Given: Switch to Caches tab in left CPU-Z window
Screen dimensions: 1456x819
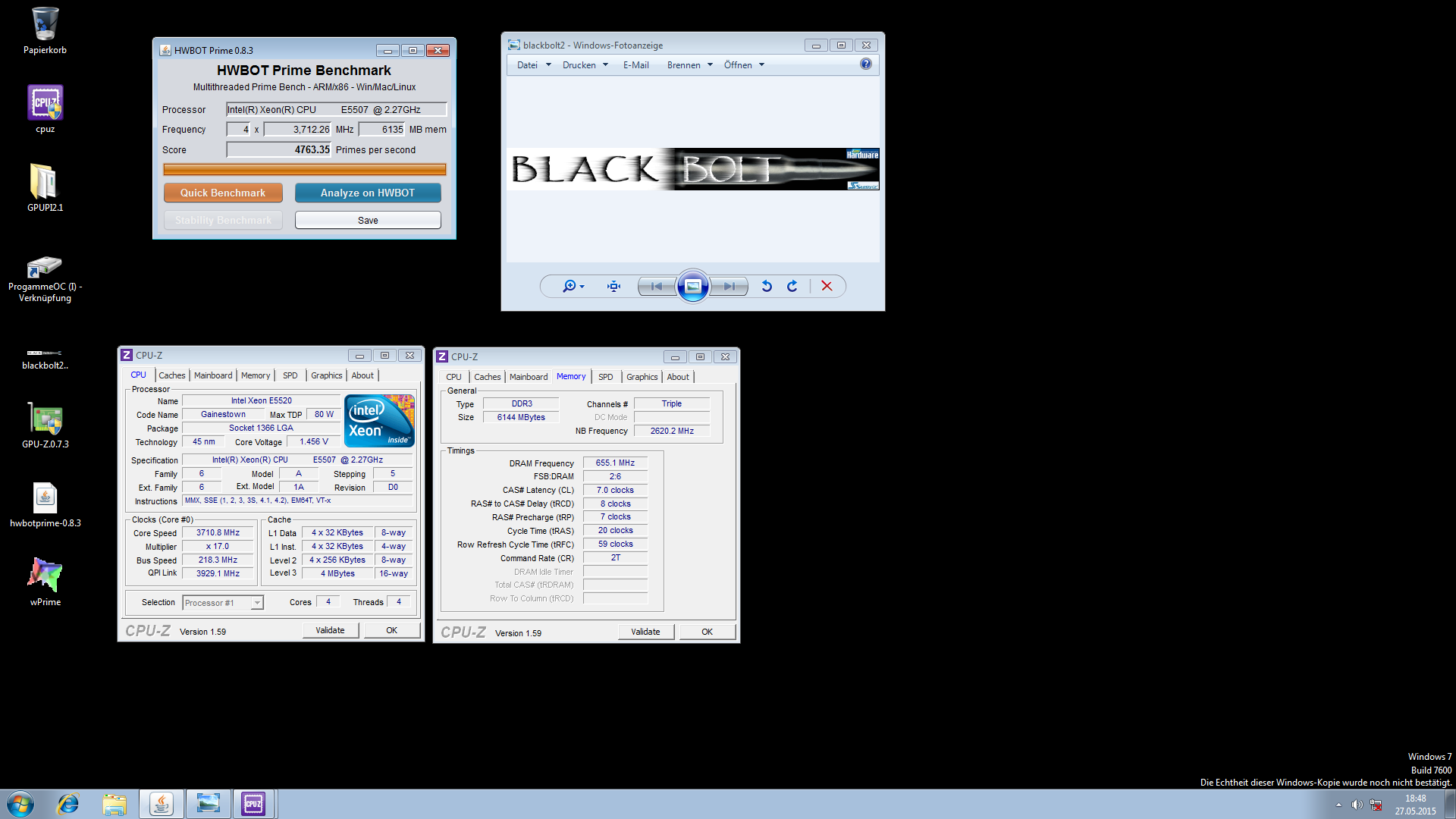Looking at the screenshot, I should 172,375.
